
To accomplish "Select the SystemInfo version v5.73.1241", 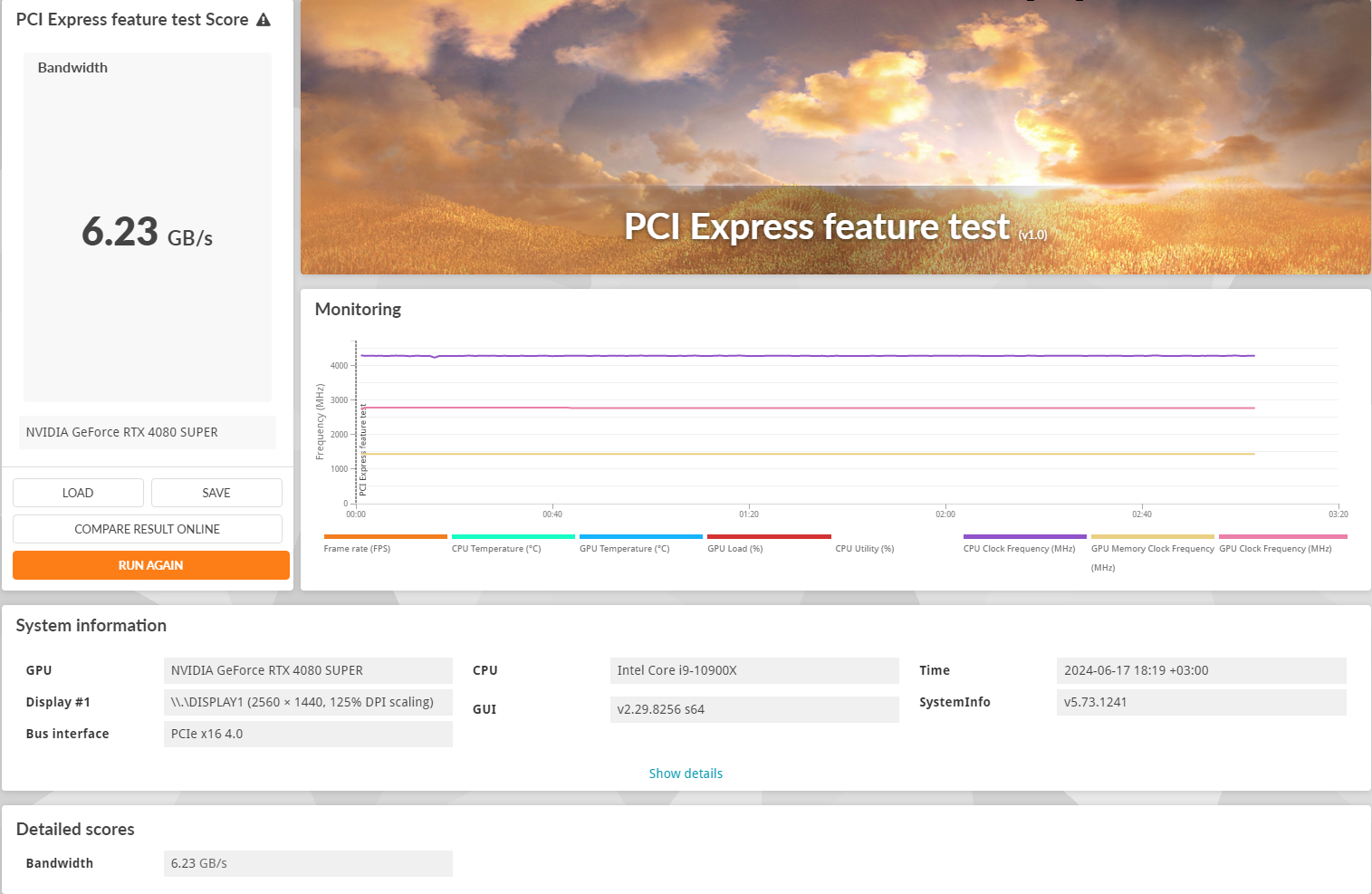I will tap(1202, 702).
